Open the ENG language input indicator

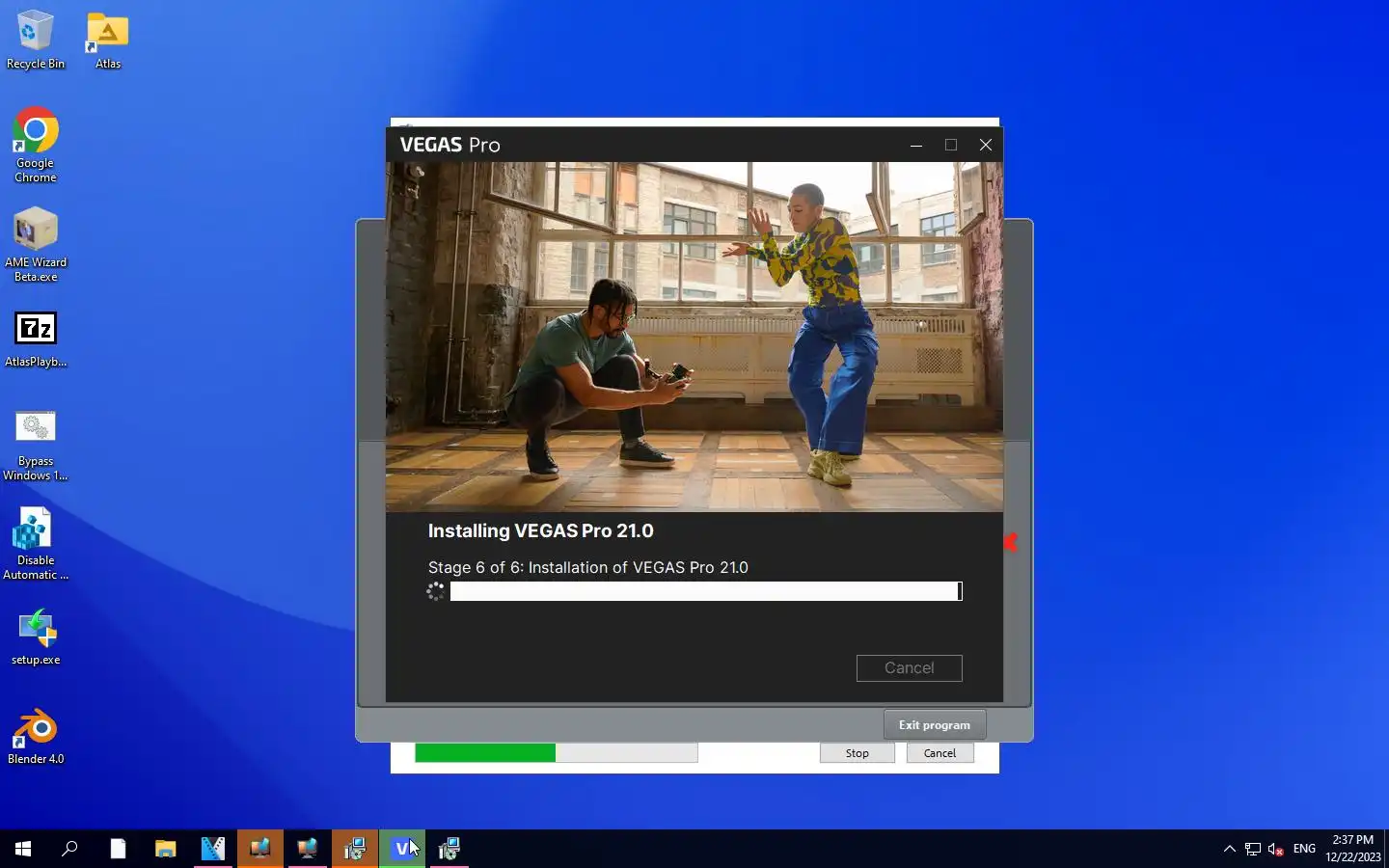[1304, 849]
